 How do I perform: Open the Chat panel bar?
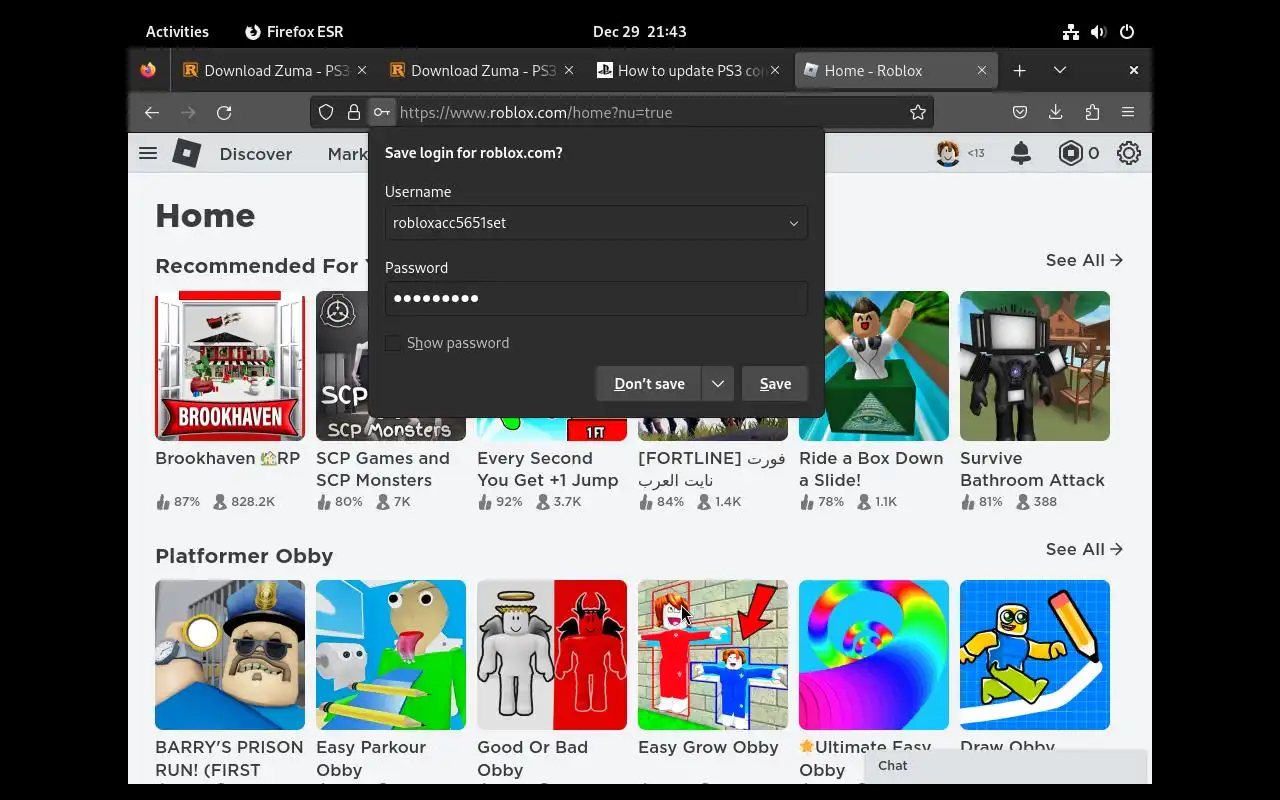[x=1005, y=766]
